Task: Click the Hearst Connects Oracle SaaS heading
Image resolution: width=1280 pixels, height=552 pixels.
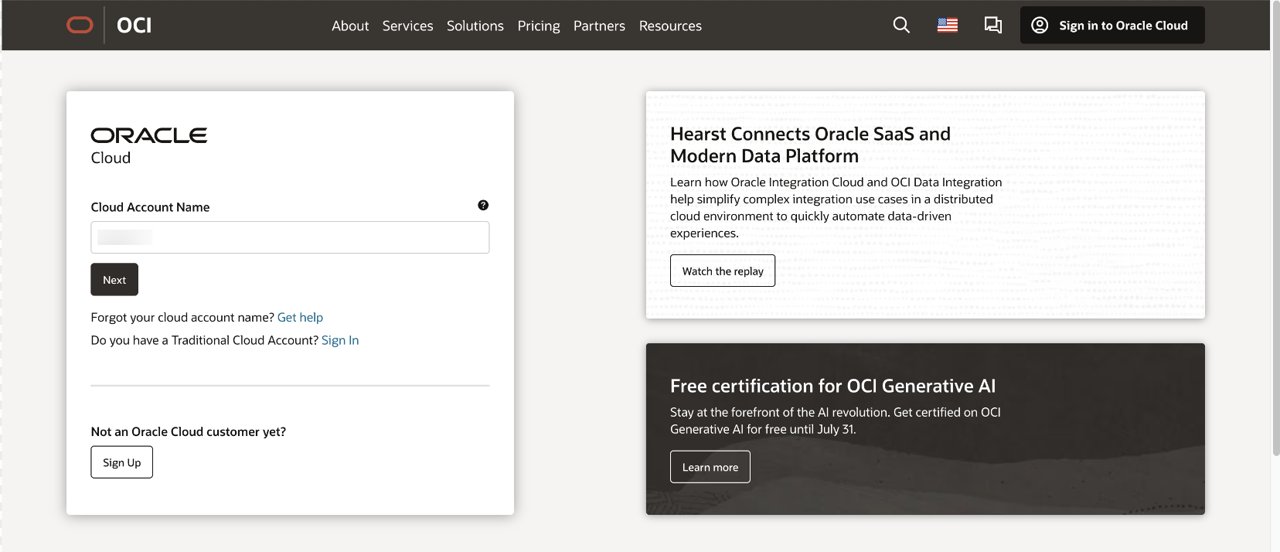Action: pyautogui.click(x=810, y=145)
